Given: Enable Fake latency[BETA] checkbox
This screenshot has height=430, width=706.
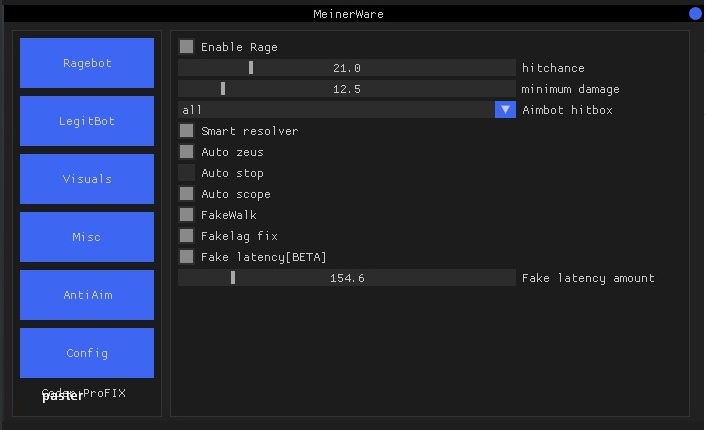Looking at the screenshot, I should (187, 257).
